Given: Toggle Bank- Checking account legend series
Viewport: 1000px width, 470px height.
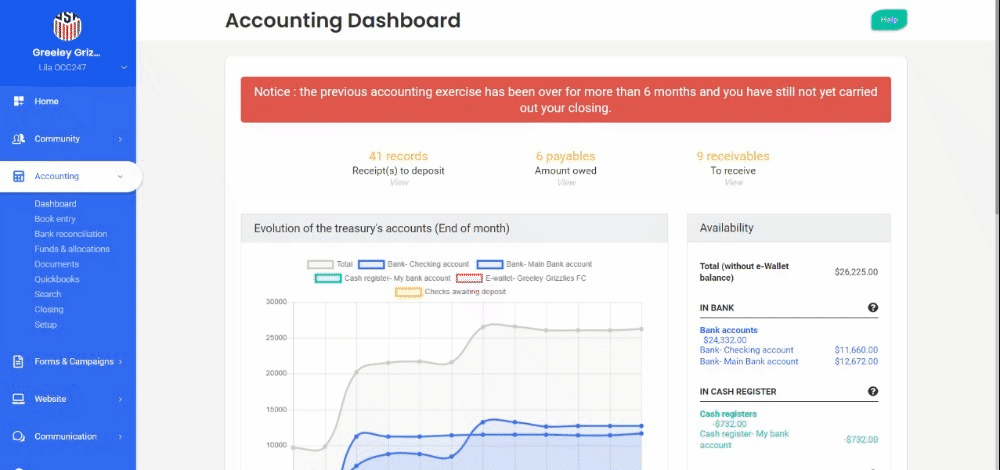Looking at the screenshot, I should (371, 264).
